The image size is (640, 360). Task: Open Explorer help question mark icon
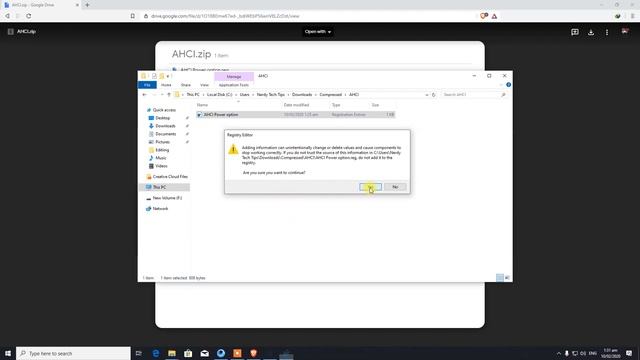tap(509, 85)
